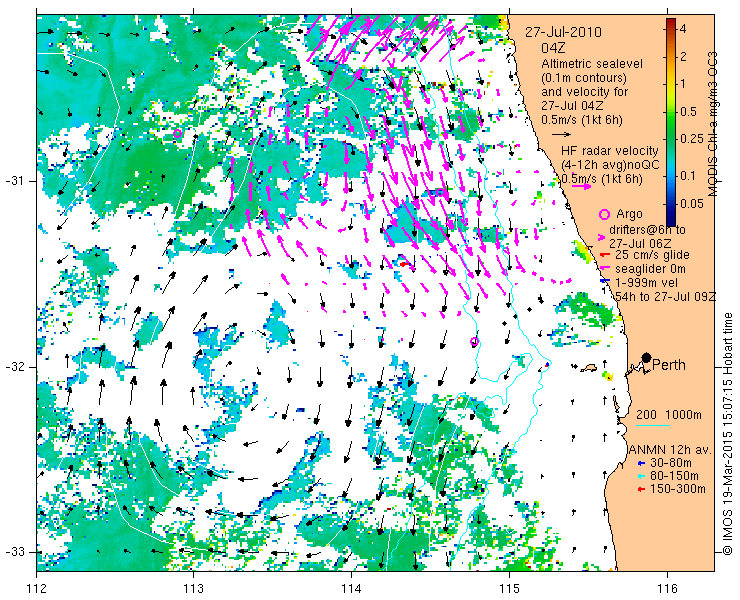Click the drifters@6h legend label
This screenshot has width=740, height=600.
[x=648, y=230]
